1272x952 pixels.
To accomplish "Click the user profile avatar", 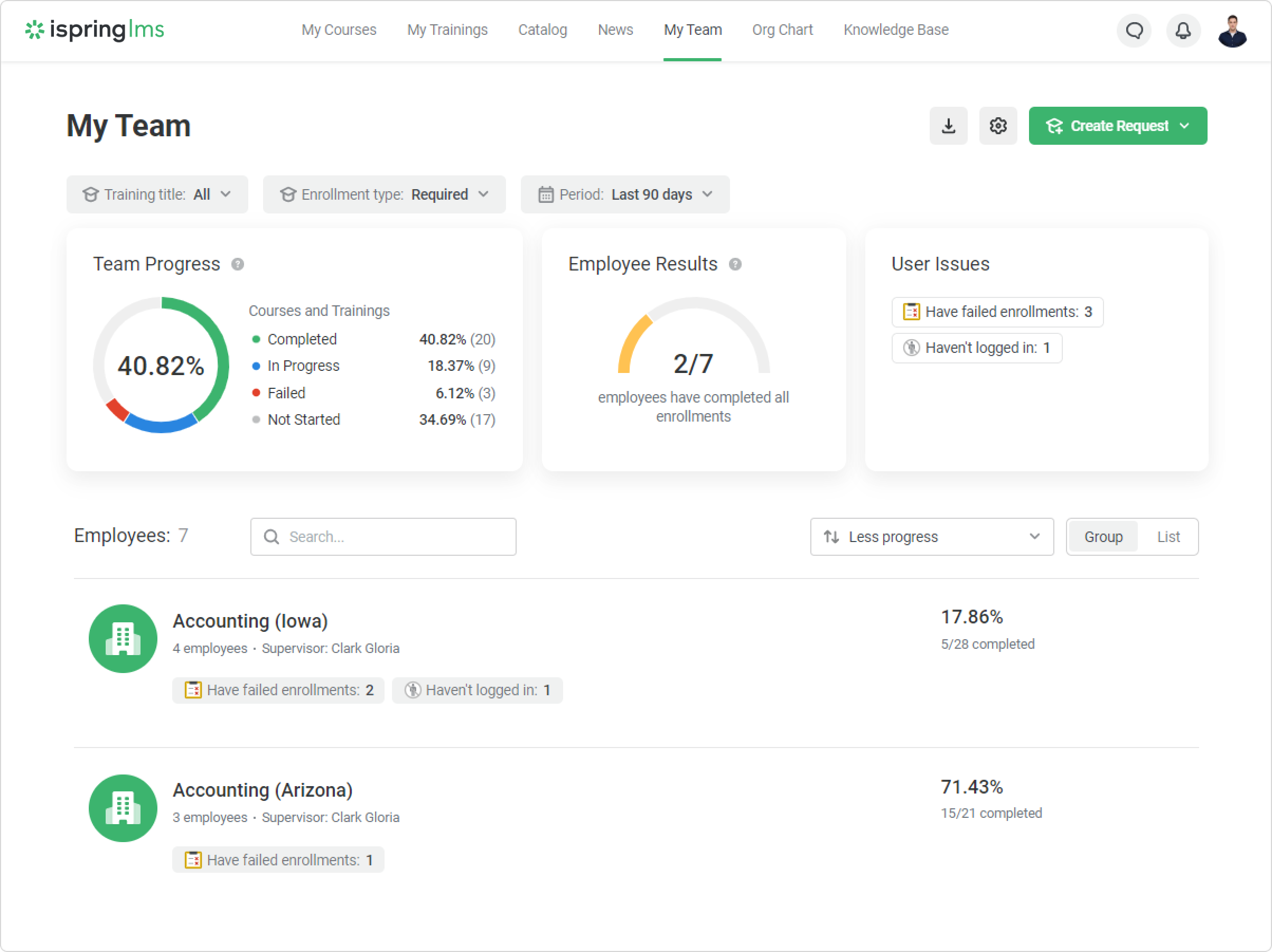I will tap(1232, 31).
